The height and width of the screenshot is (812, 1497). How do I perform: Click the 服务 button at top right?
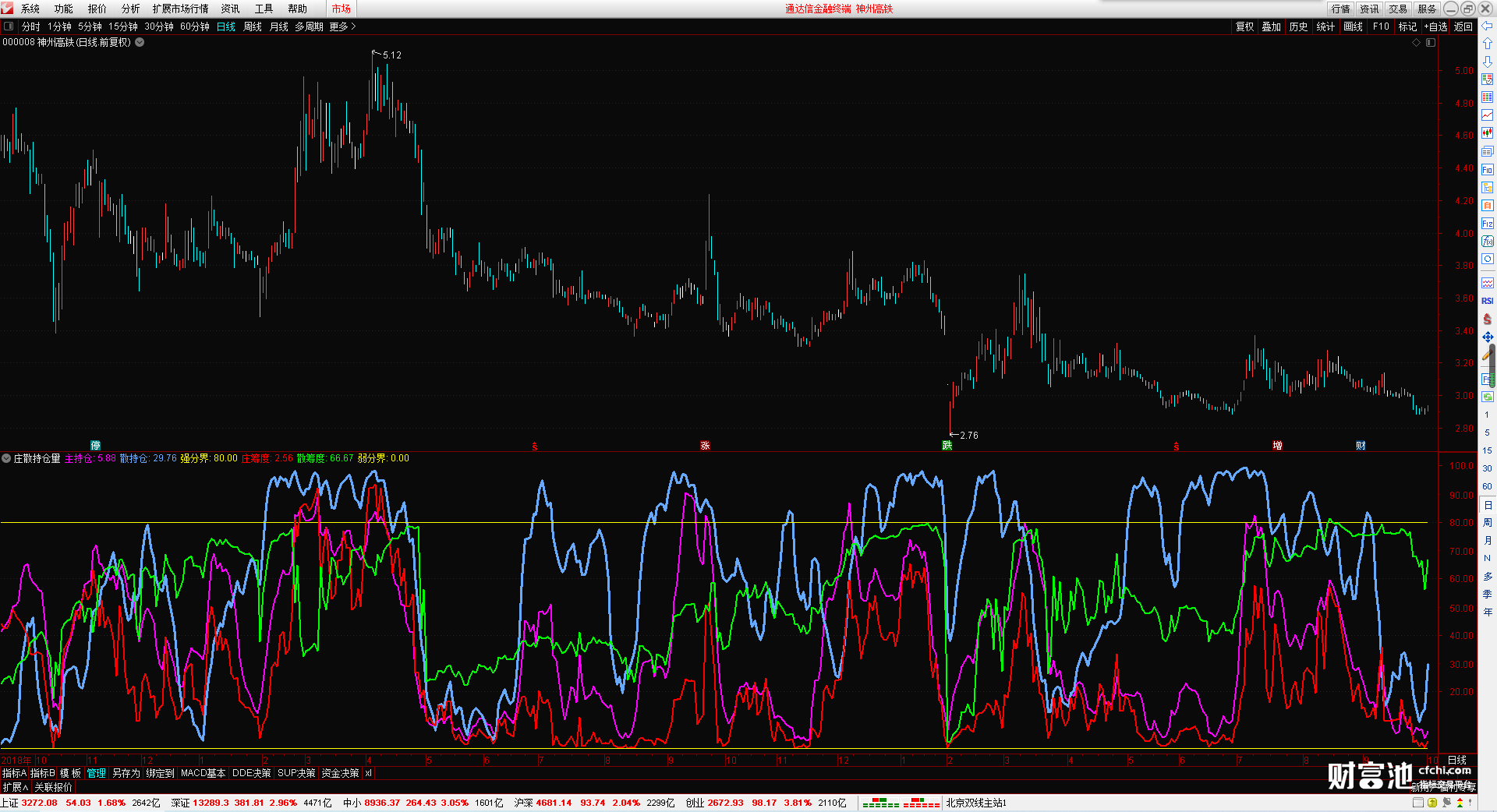1427,9
